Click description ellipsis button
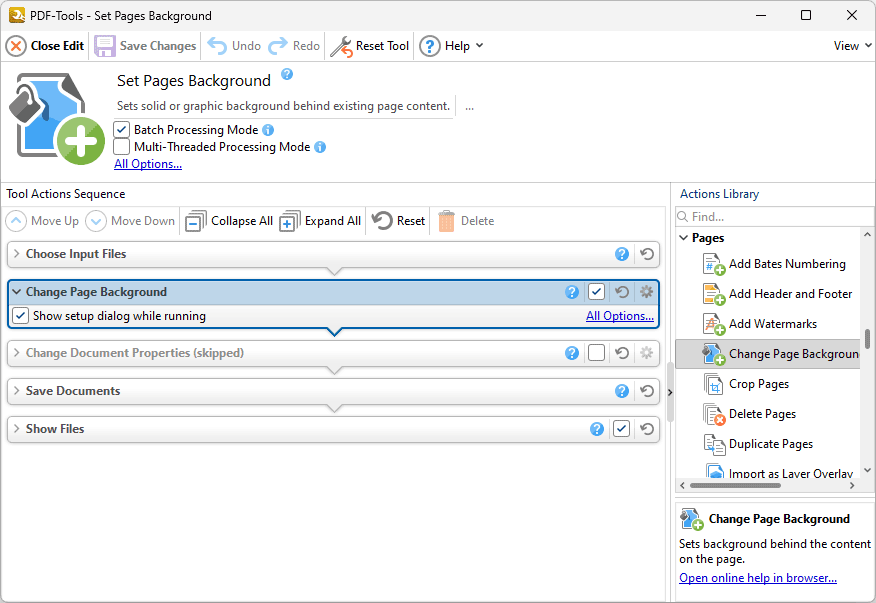The width and height of the screenshot is (876, 603). coord(469,107)
